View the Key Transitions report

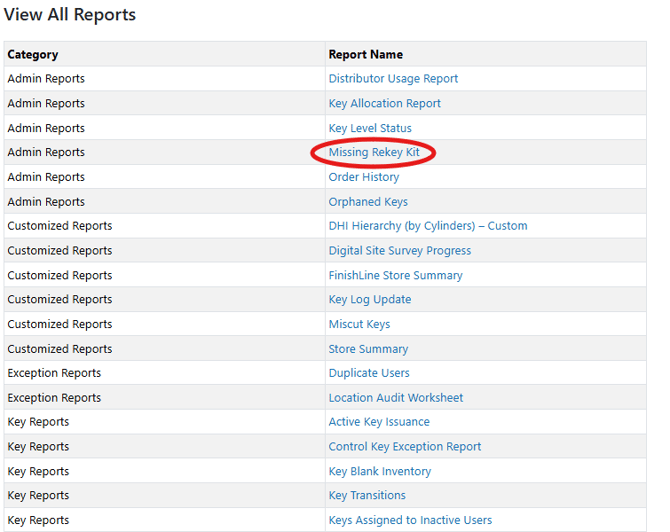coord(367,496)
